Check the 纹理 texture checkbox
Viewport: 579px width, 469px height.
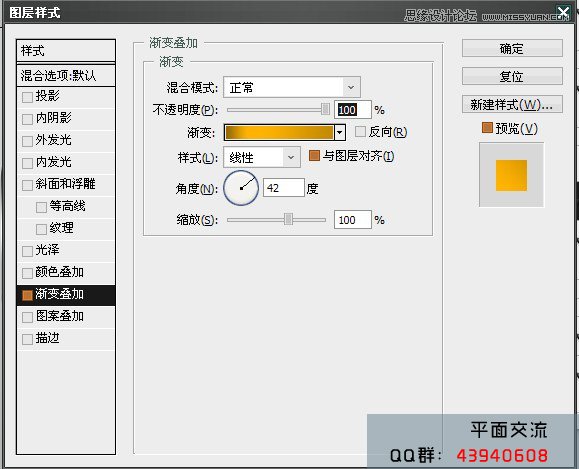click(41, 229)
